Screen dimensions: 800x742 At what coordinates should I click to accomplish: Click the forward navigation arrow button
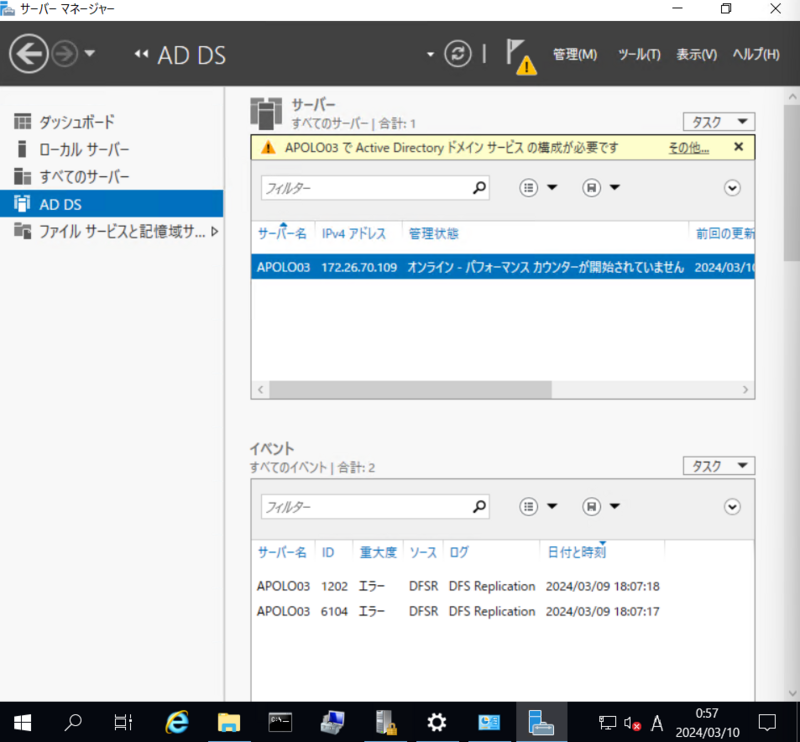coord(65,54)
